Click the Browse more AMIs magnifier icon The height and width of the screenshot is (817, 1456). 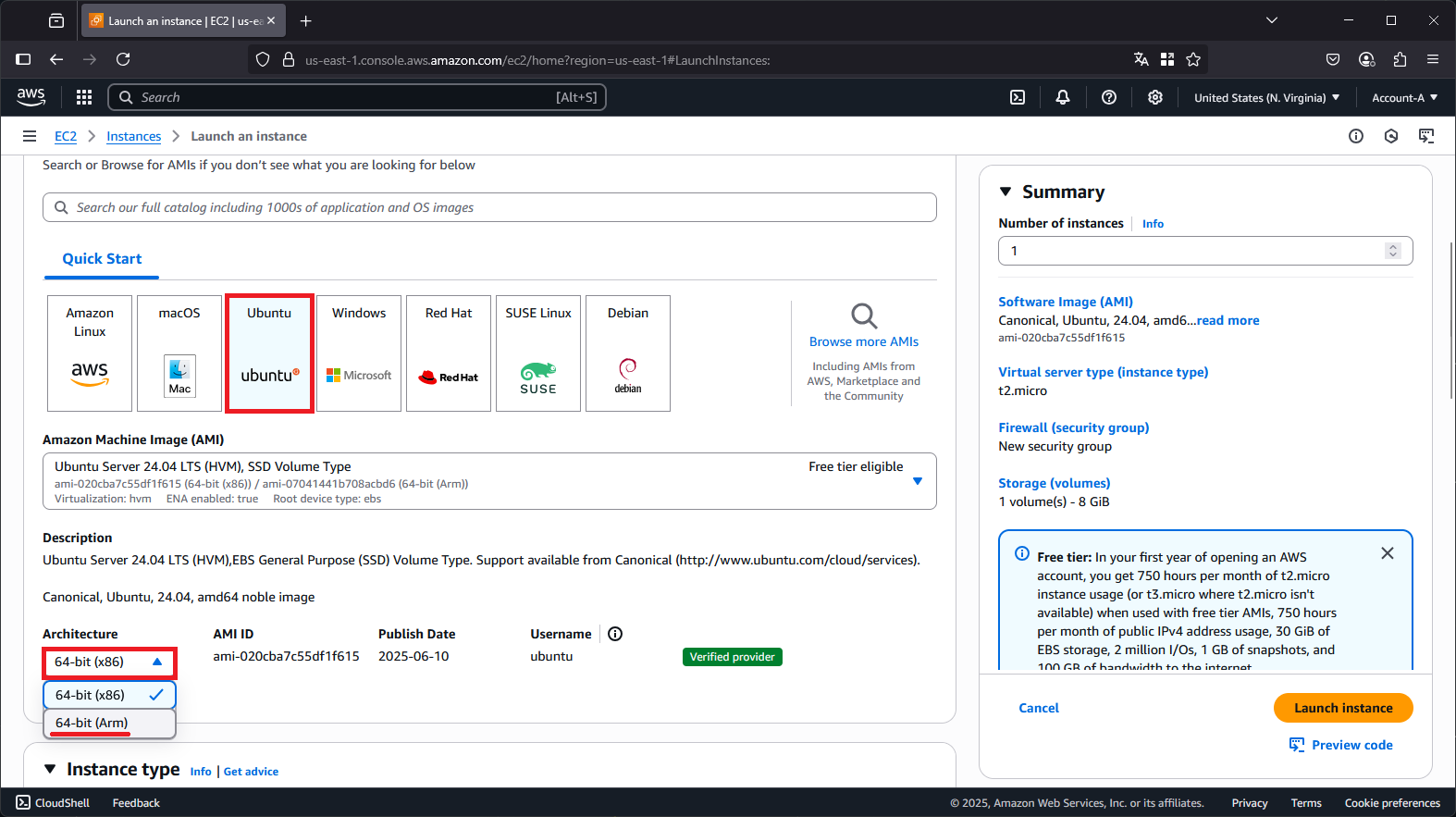pyautogui.click(x=864, y=316)
